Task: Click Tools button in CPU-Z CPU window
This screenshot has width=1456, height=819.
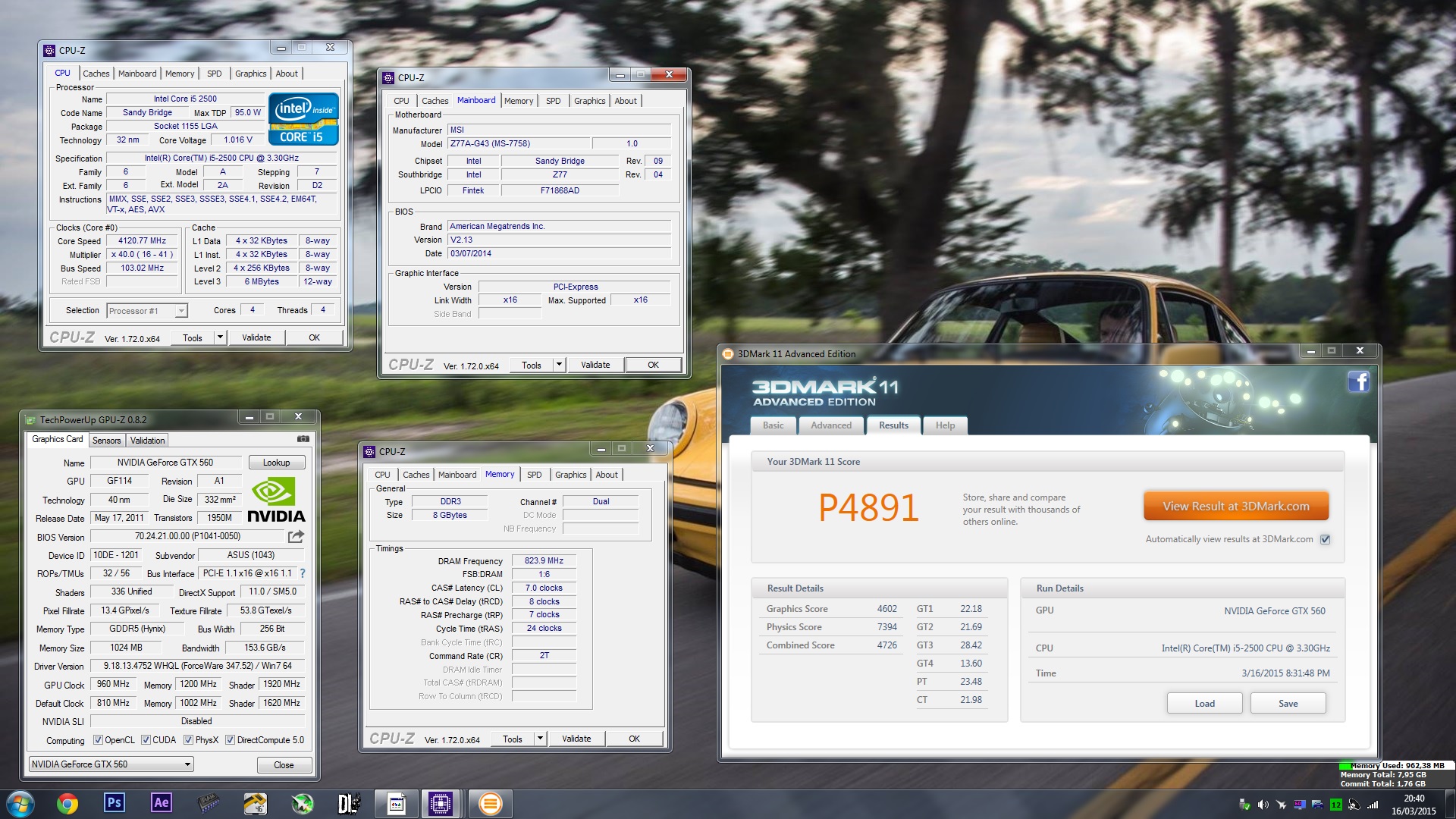Action: (x=193, y=337)
